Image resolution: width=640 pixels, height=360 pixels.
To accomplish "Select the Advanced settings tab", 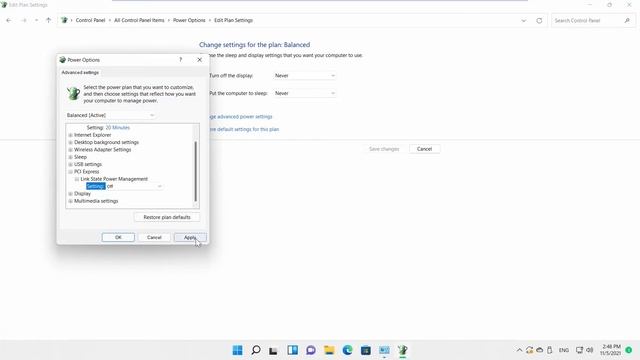I will (80, 72).
